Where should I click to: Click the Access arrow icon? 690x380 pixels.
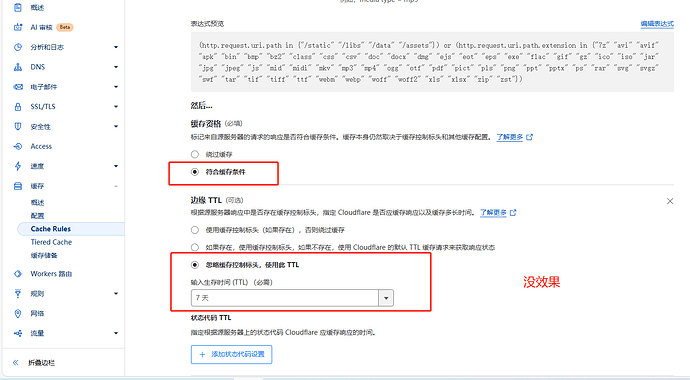(x=18, y=146)
